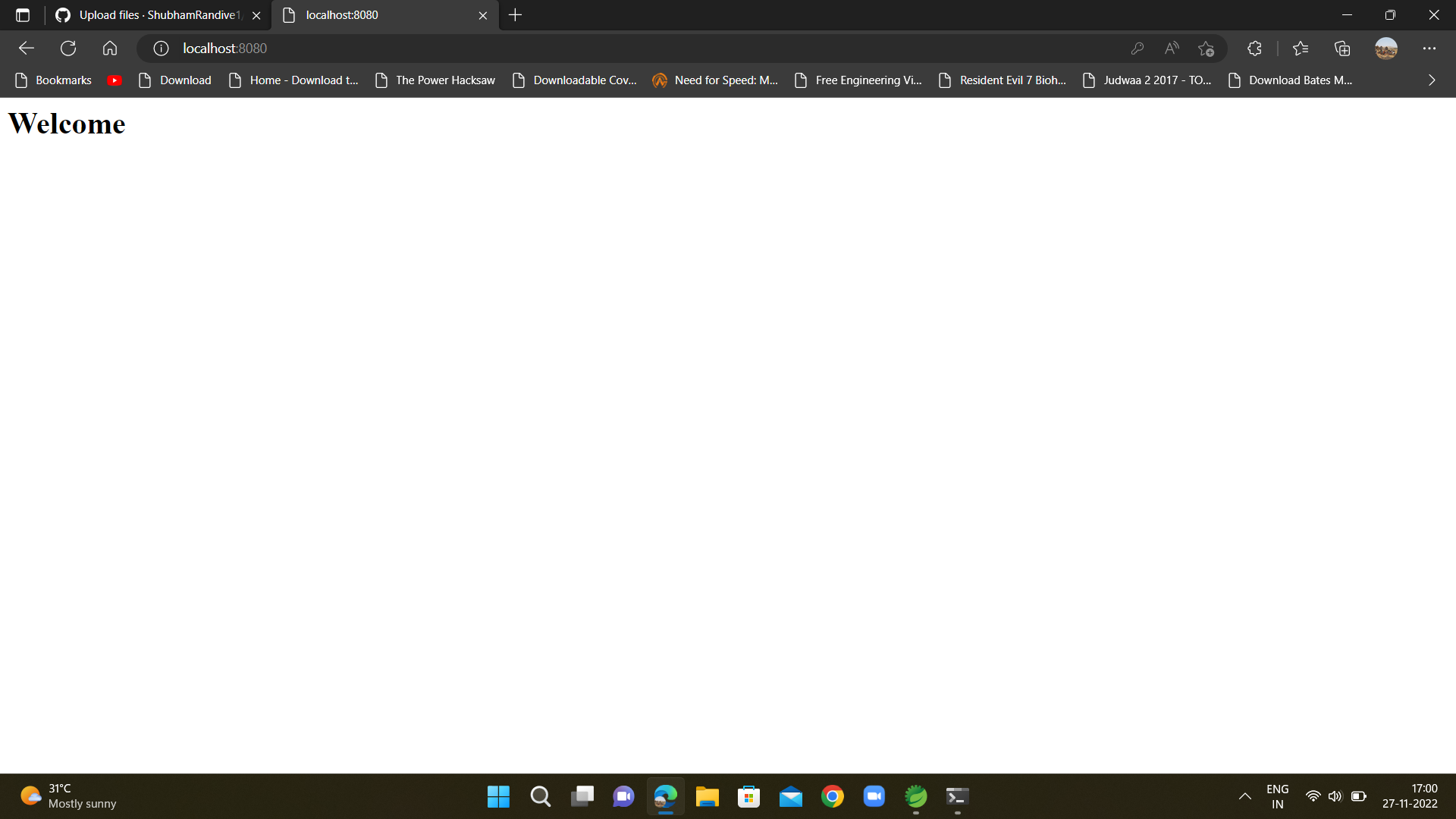The height and width of the screenshot is (819, 1456).
Task: Expand the bookmarks bar overflow chevron
Action: point(1432,80)
